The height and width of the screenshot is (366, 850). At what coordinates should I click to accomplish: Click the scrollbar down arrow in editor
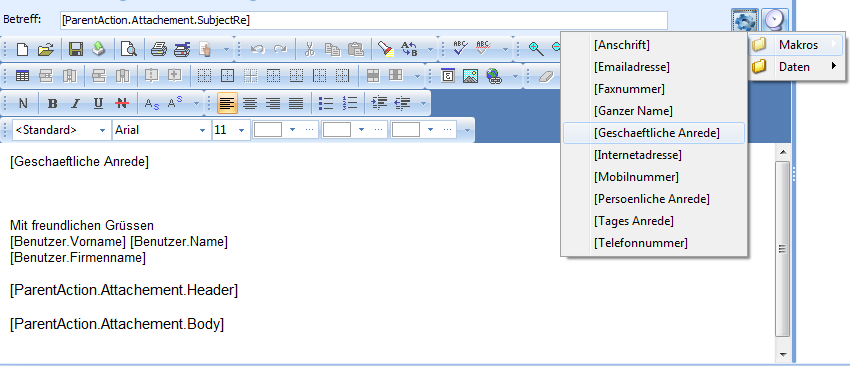pos(782,355)
